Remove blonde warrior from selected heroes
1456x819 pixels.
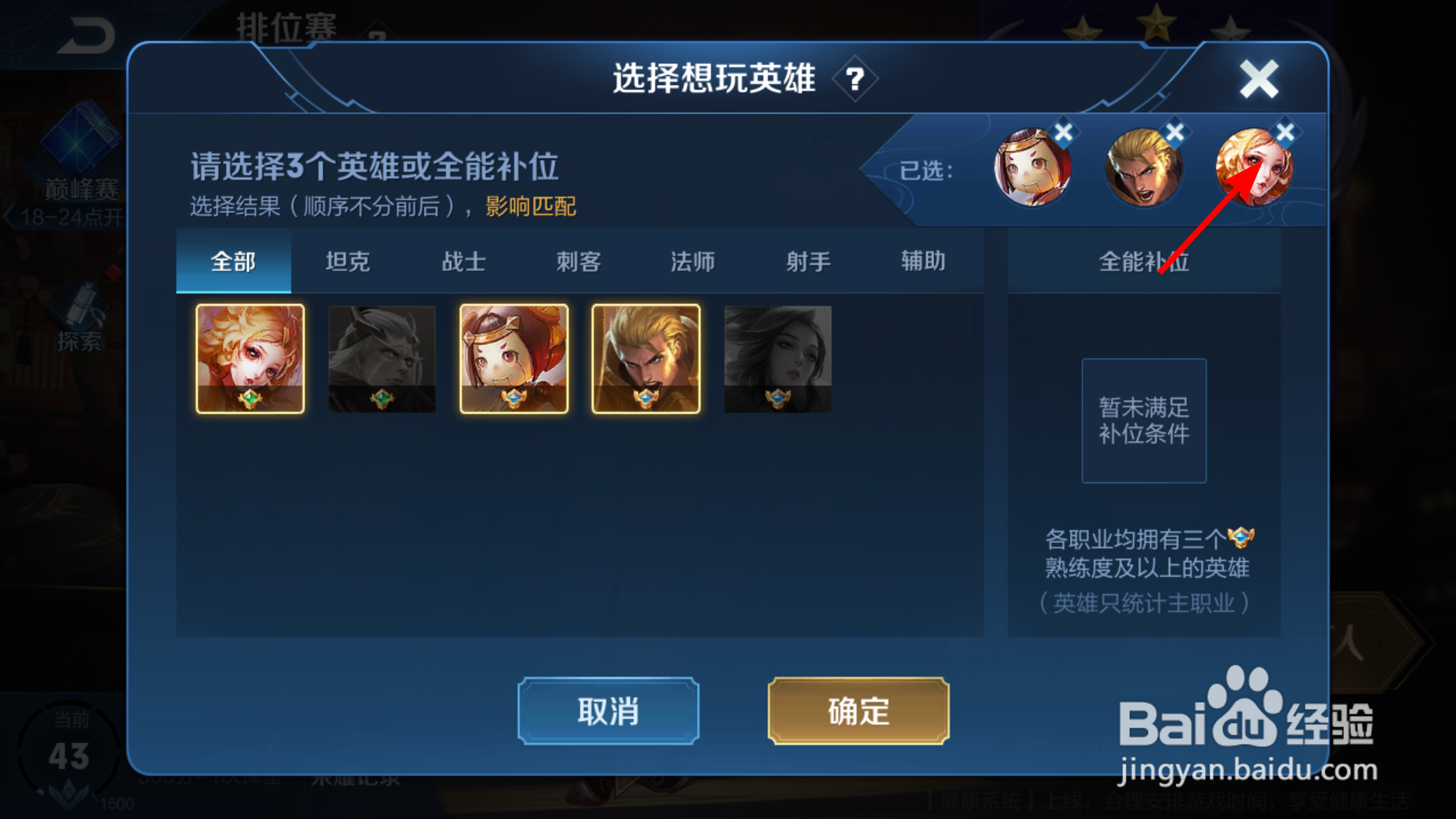(x=1175, y=133)
